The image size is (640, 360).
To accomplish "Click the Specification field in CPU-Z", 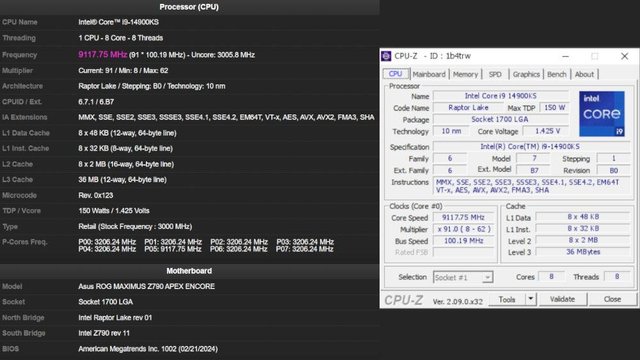I will [530, 147].
